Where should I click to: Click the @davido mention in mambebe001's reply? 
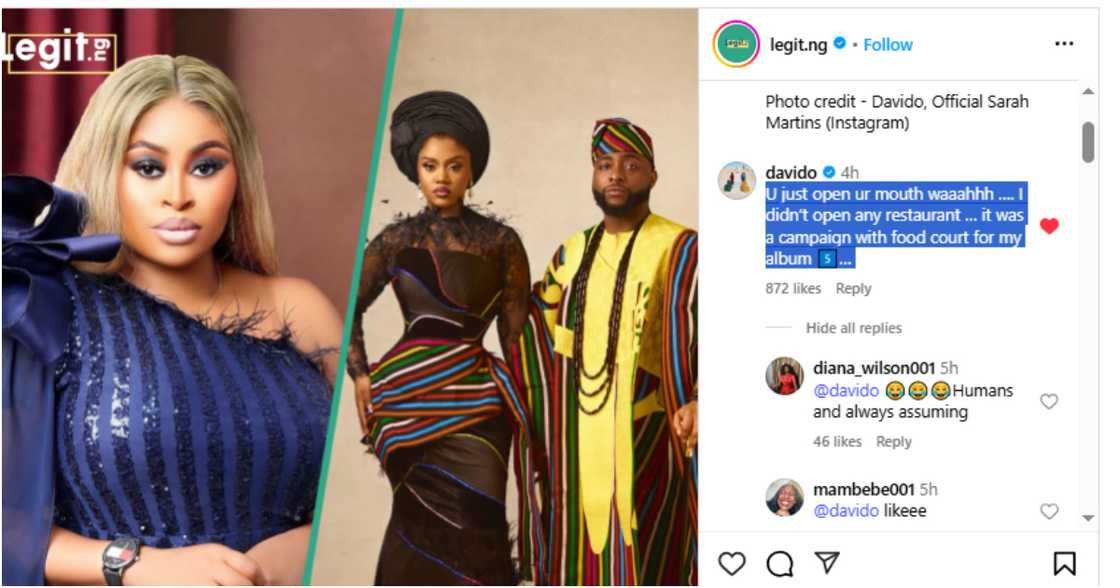tap(845, 511)
